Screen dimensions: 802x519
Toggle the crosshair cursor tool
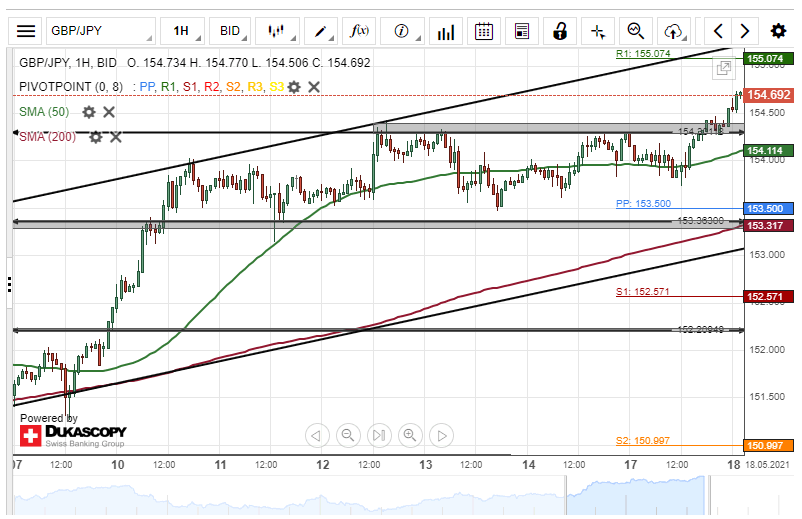pos(598,30)
